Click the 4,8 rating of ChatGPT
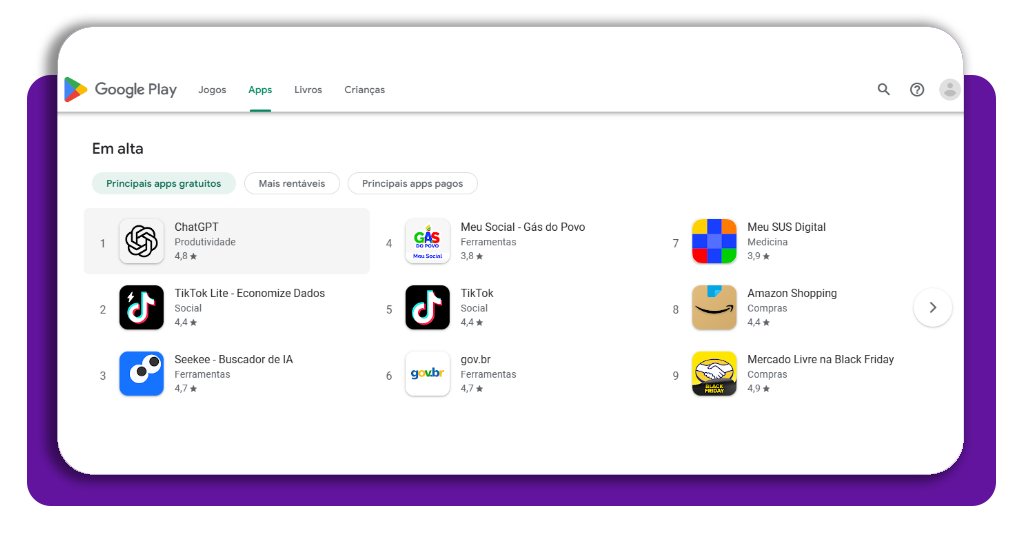This screenshot has height=536, width=1024. pyautogui.click(x=185, y=256)
